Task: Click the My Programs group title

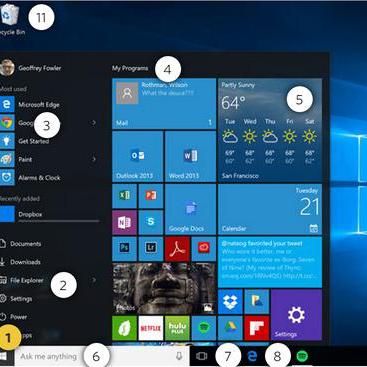Action: 130,68
